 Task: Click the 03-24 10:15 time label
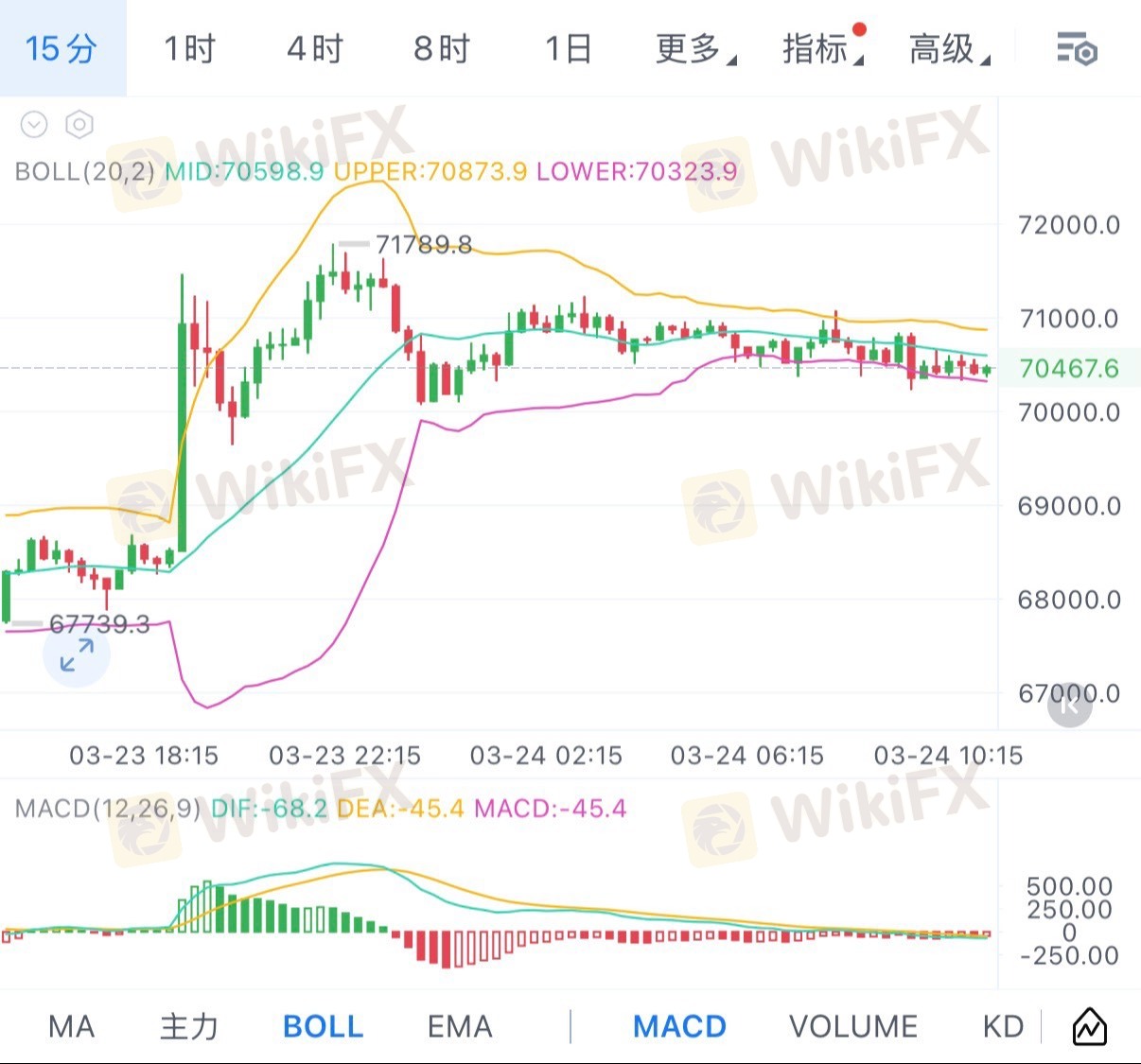pyautogui.click(x=948, y=756)
